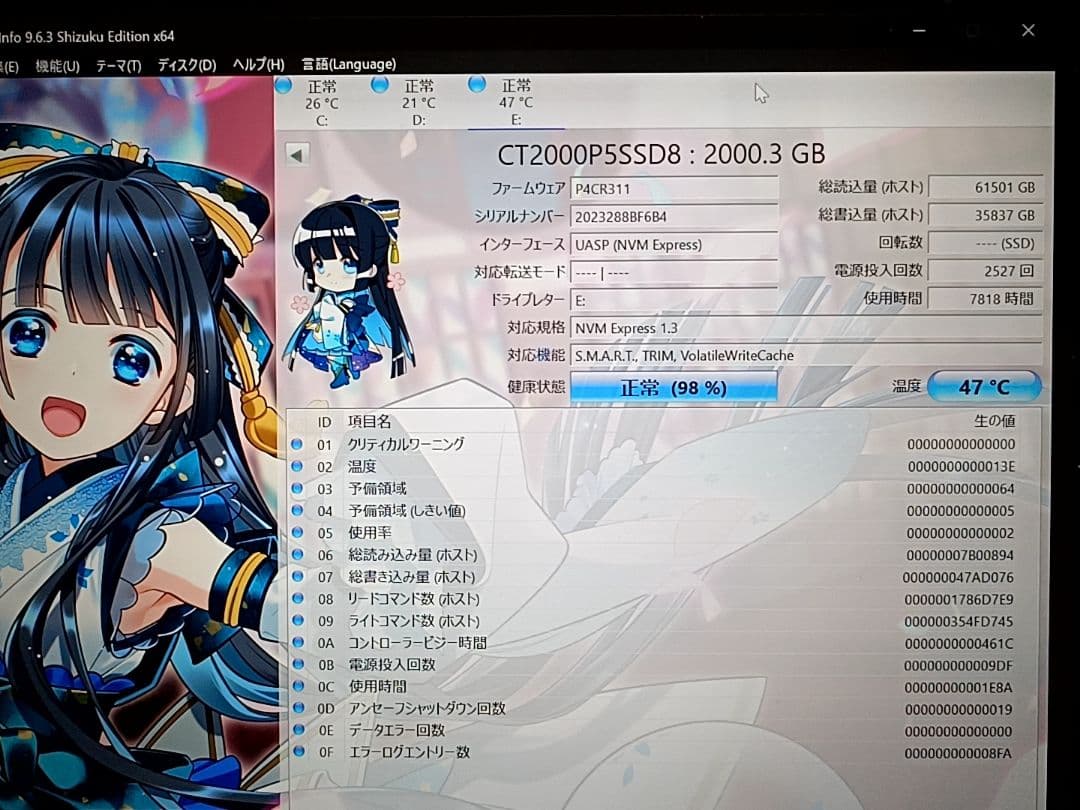Select the リードコマンド数 (ホスト) row

tap(663, 599)
